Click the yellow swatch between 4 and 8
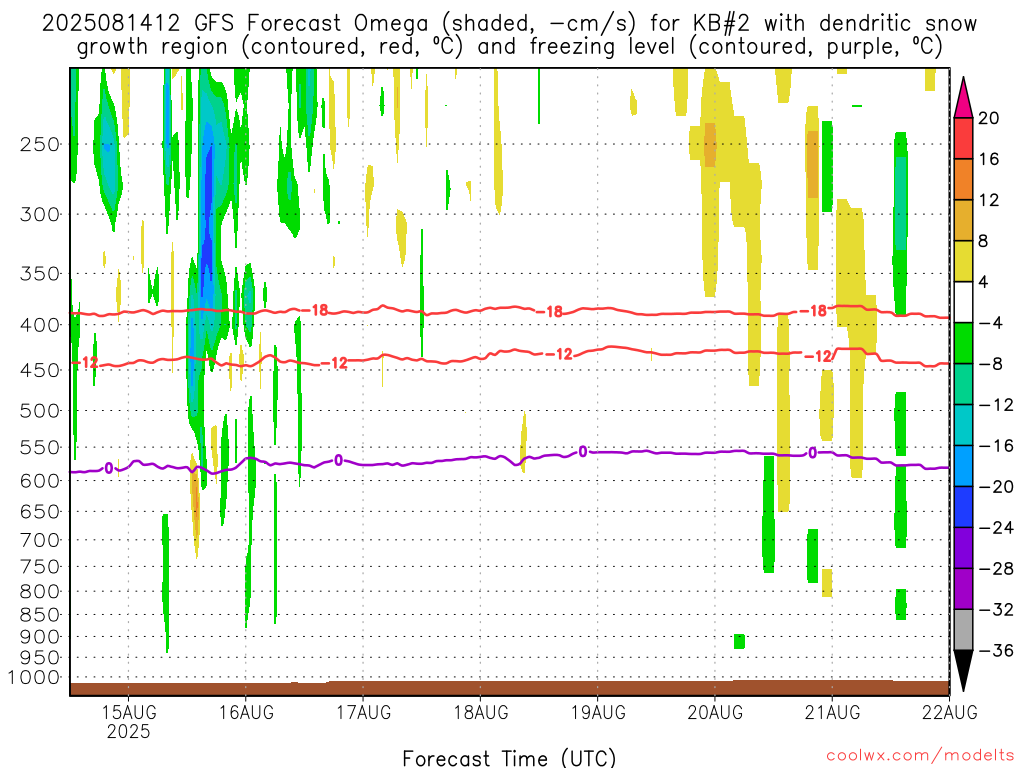 (963, 261)
